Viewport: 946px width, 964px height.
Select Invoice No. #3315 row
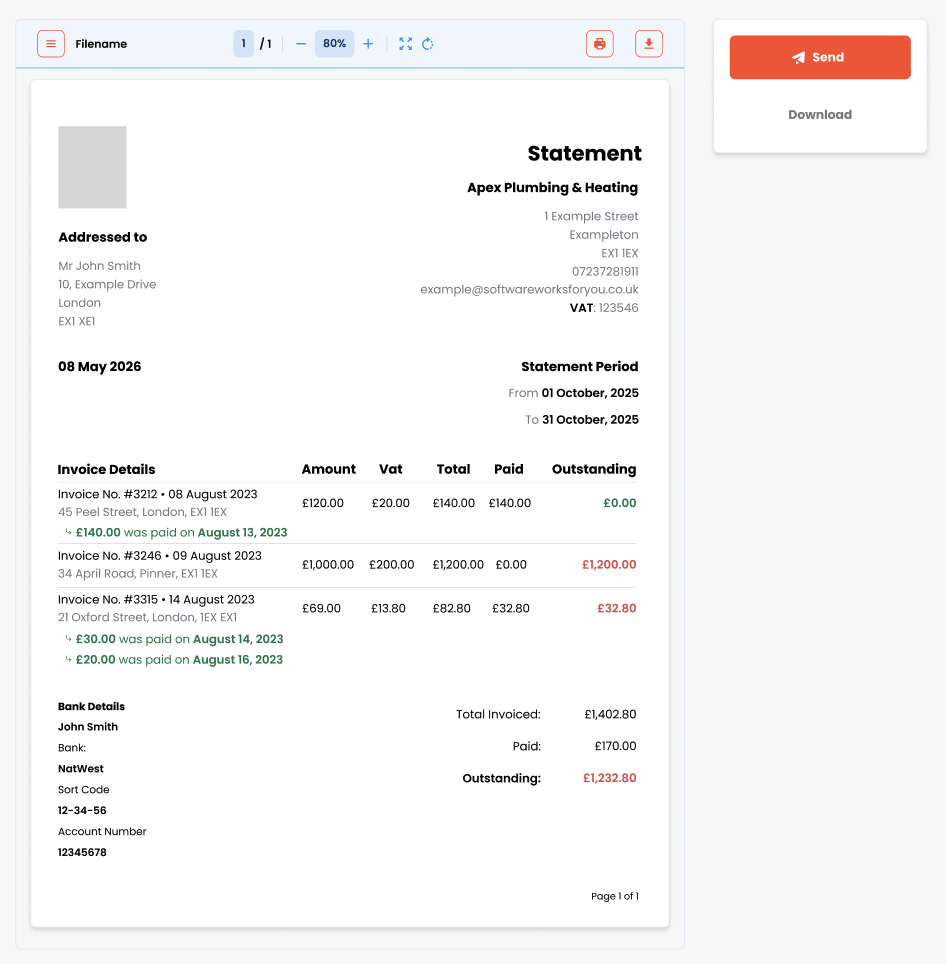point(347,630)
